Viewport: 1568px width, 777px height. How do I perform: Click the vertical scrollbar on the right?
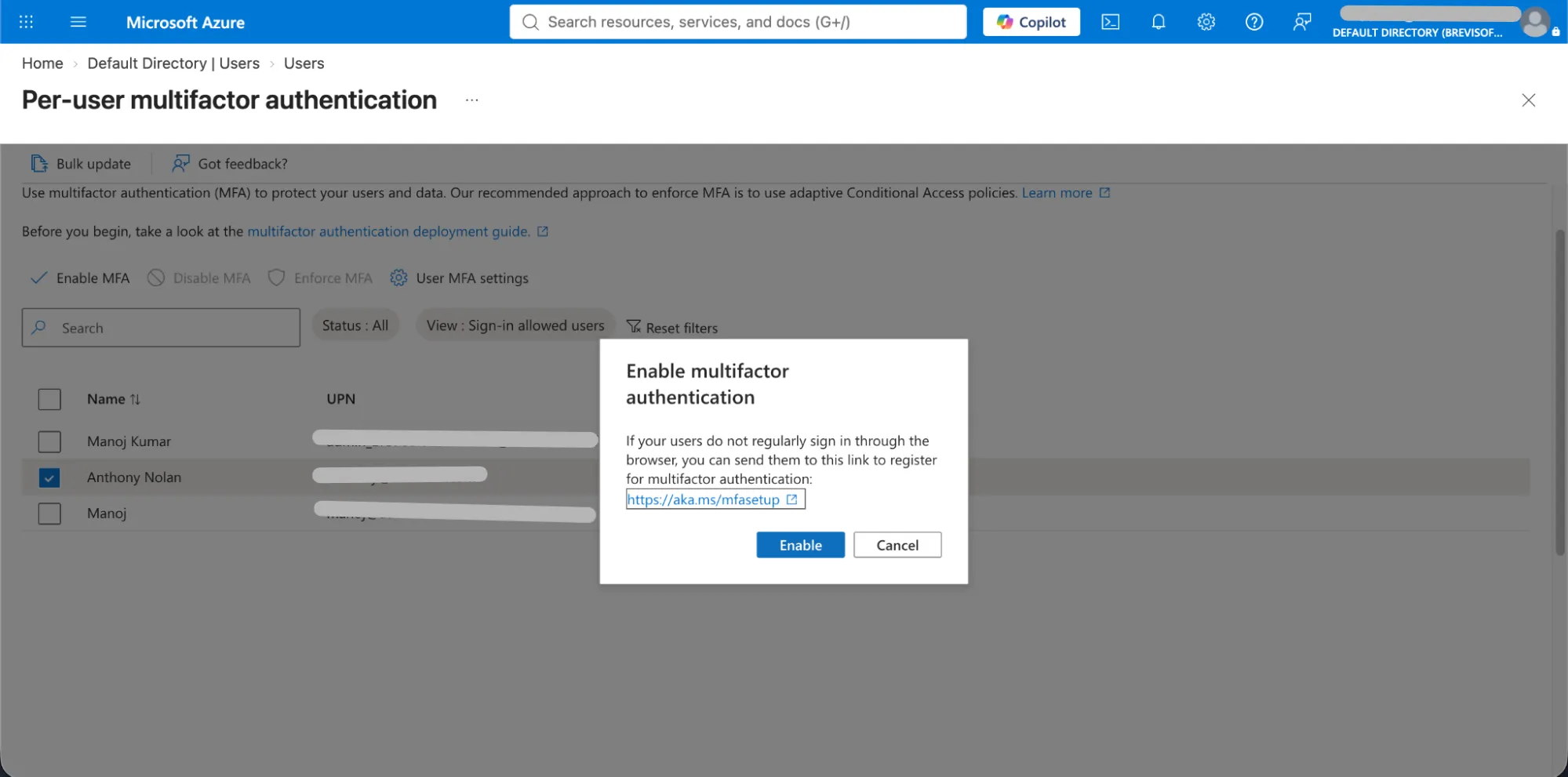tap(1560, 392)
